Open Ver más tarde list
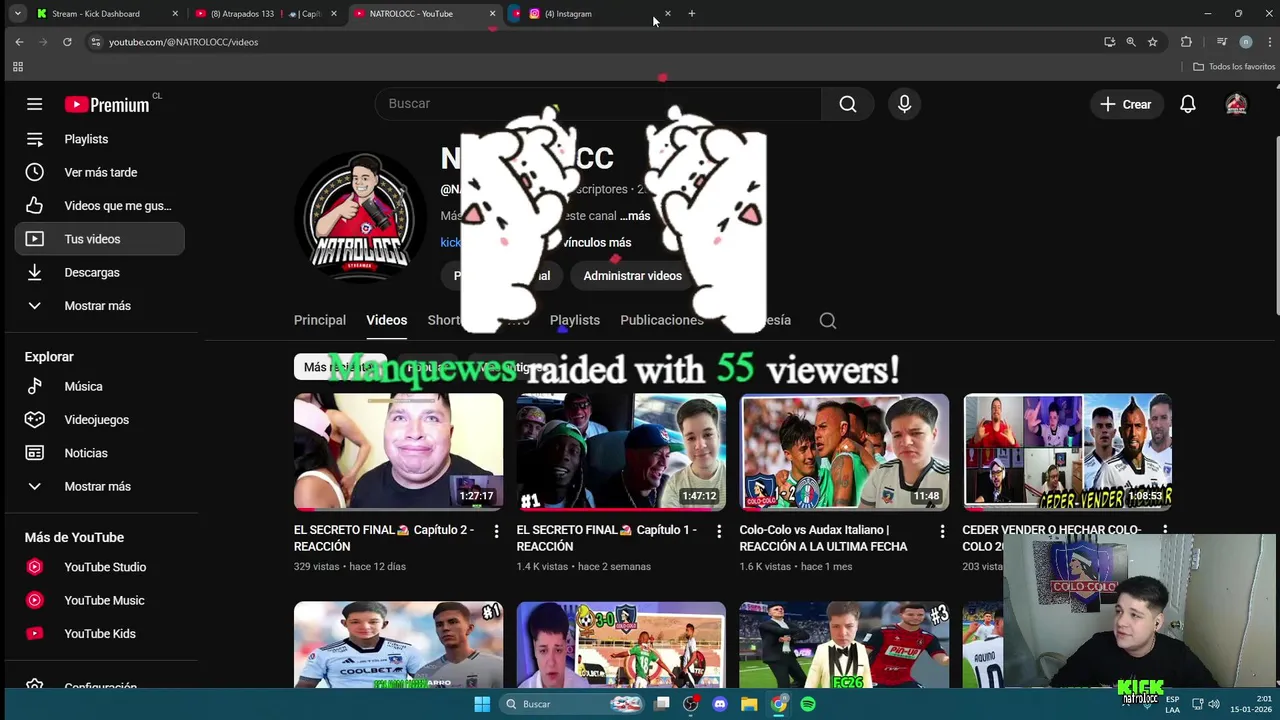 coord(100,172)
